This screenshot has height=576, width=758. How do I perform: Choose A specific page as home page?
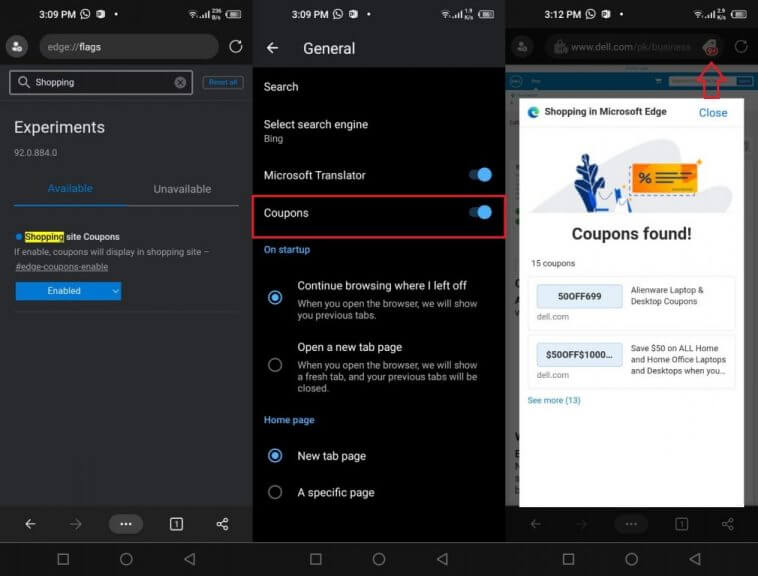275,492
